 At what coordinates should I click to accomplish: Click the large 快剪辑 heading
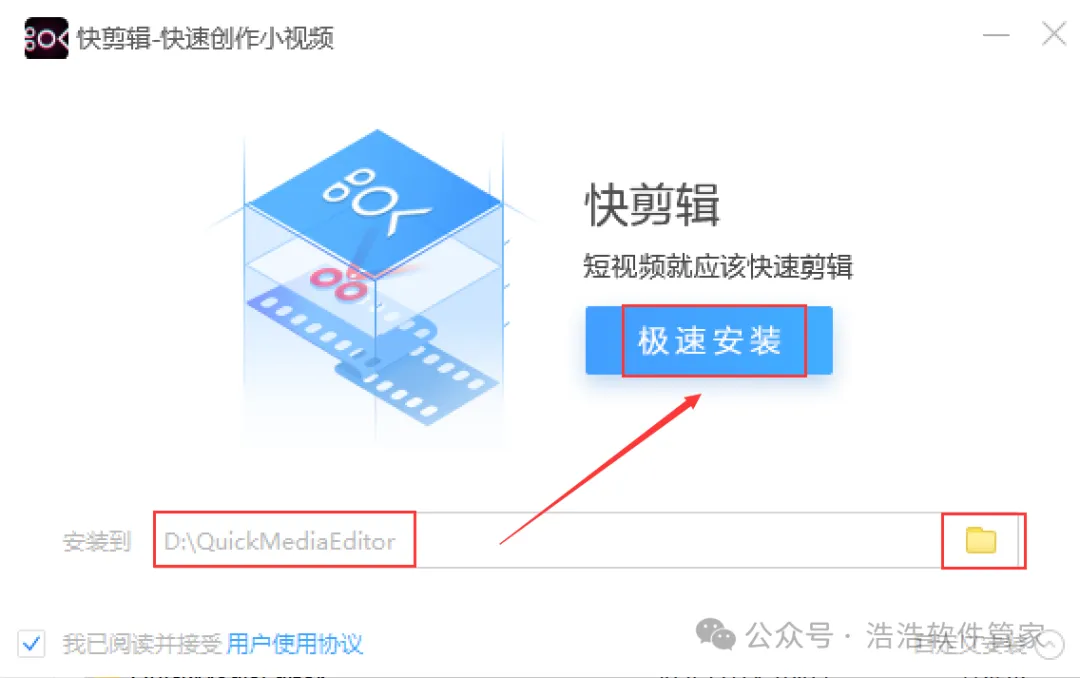coord(652,205)
